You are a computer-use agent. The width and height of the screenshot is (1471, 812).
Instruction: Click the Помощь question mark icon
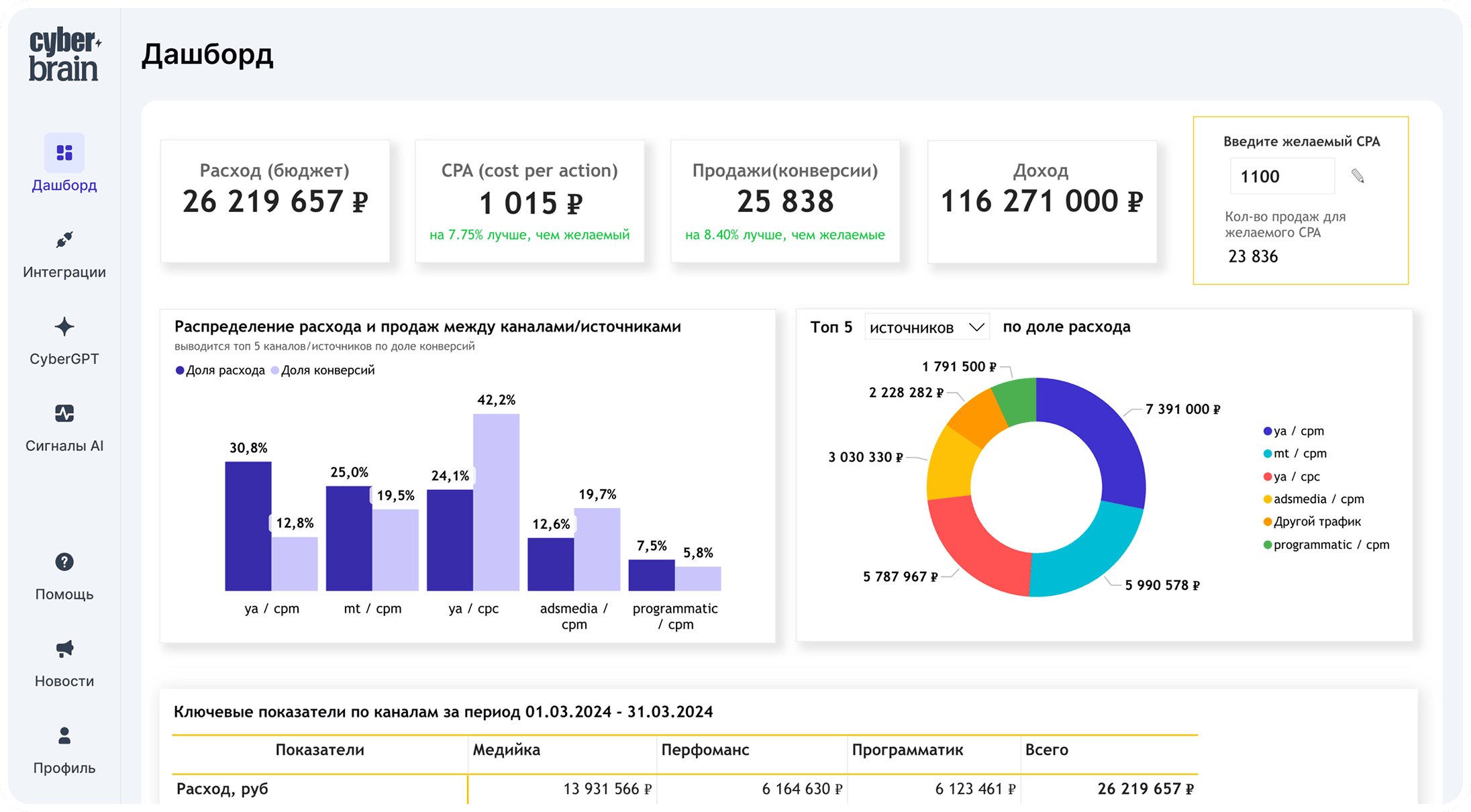(x=64, y=562)
